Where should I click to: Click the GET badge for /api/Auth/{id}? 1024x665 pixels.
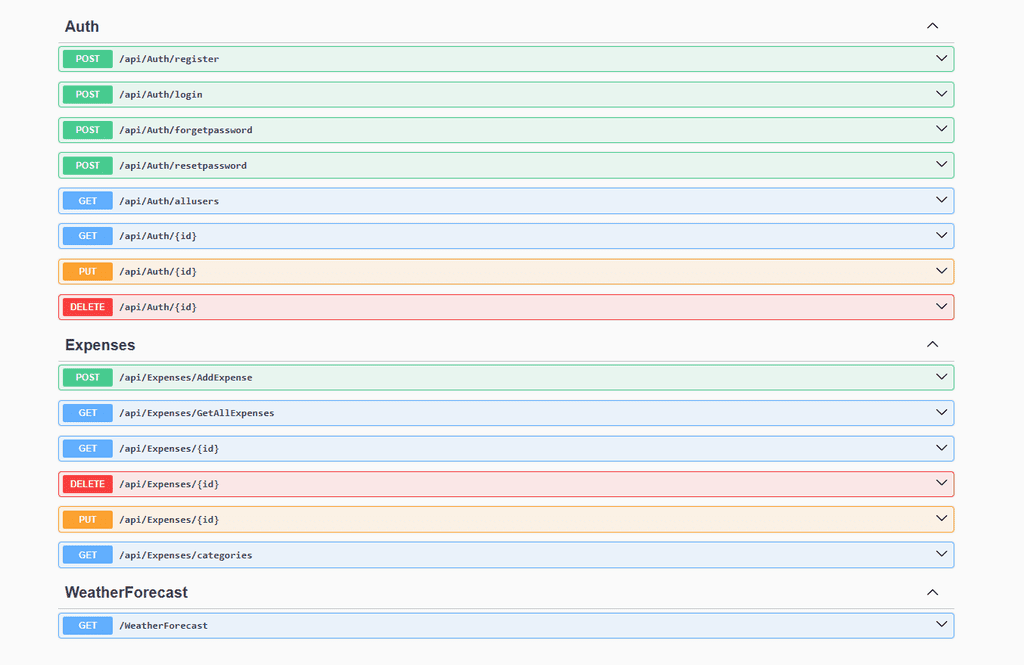88,236
